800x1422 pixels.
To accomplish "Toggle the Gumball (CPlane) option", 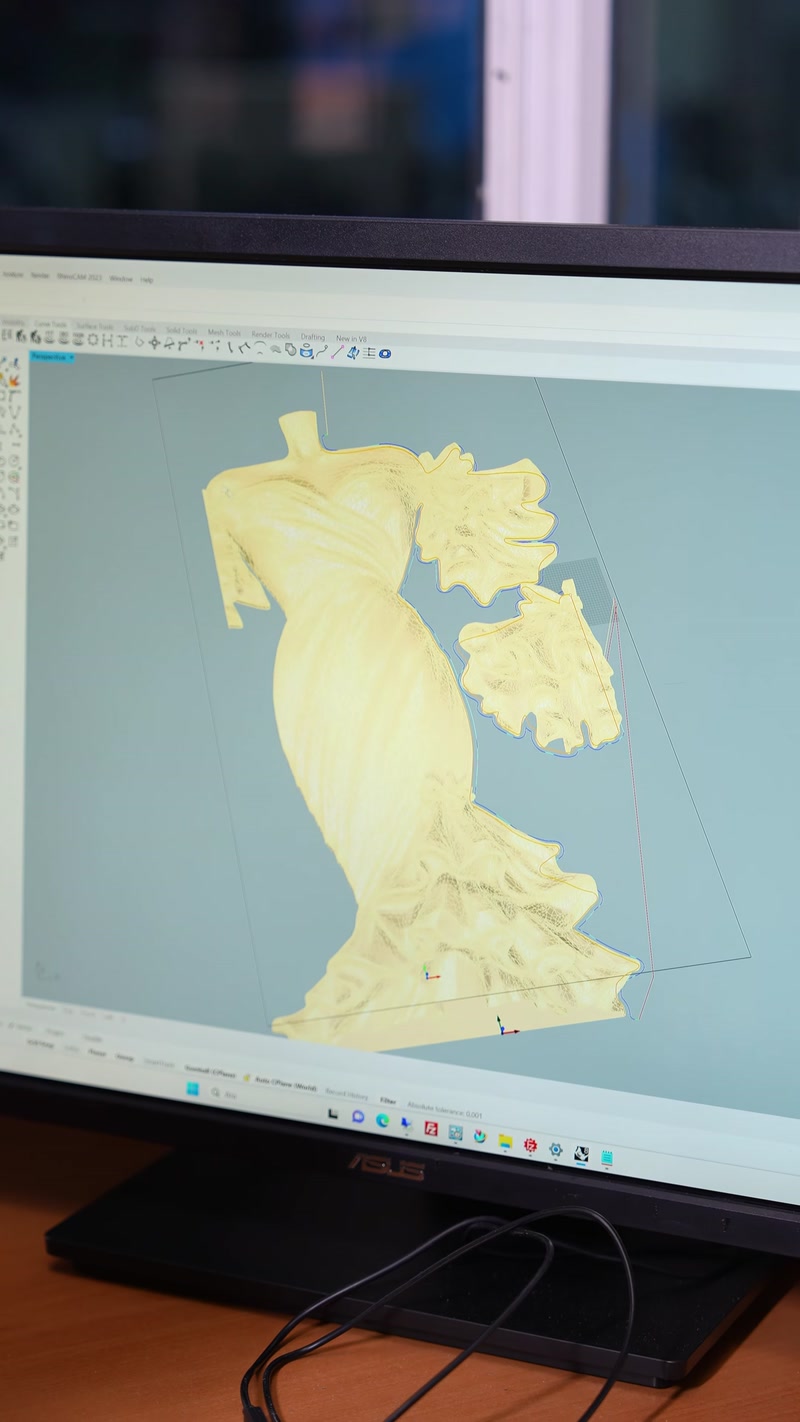I will tap(210, 1073).
